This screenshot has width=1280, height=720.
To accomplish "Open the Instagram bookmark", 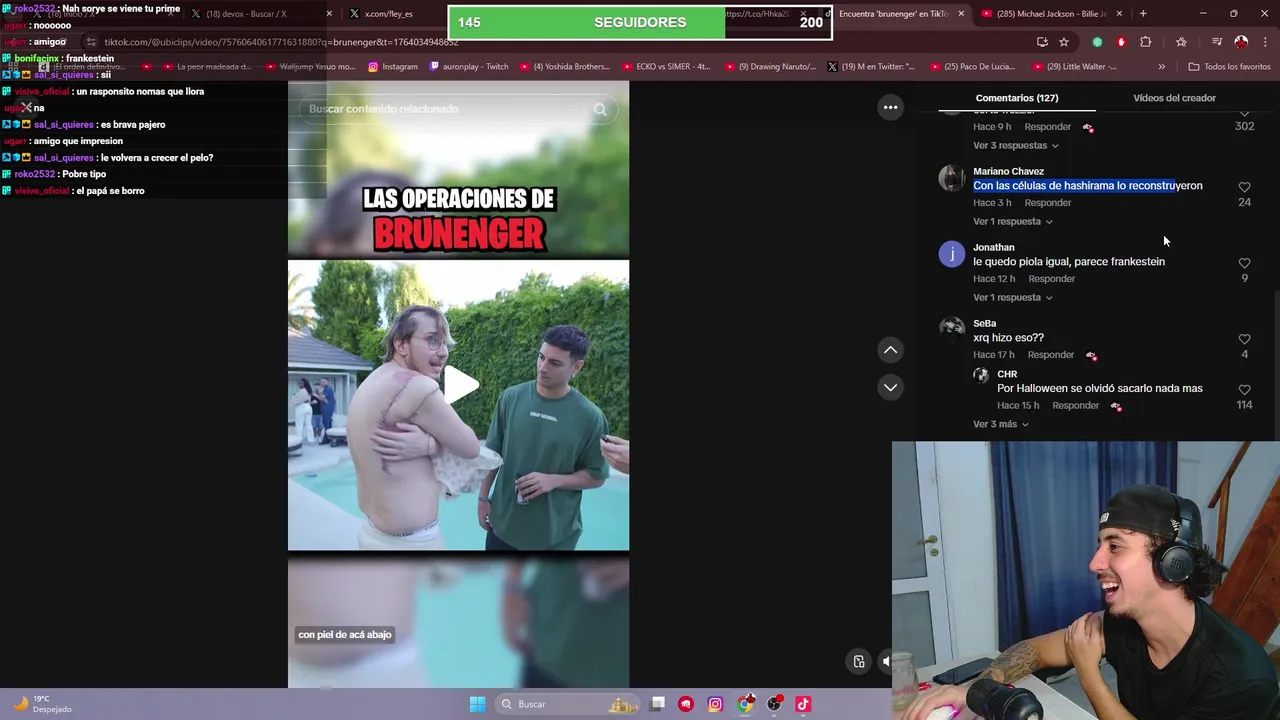I will click(x=393, y=67).
